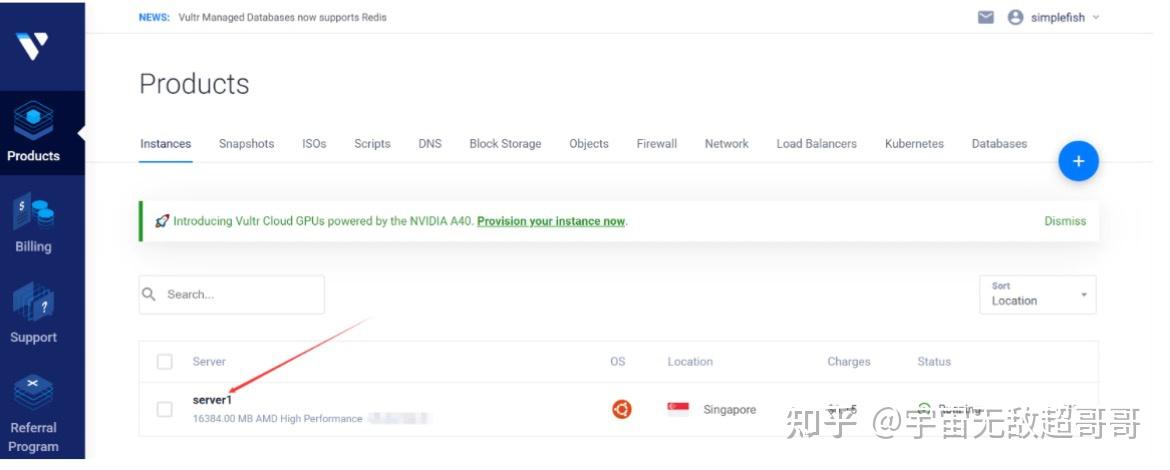Click the Singapore location text
Image resolution: width=1170 pixels, height=470 pixels.
(x=730, y=410)
